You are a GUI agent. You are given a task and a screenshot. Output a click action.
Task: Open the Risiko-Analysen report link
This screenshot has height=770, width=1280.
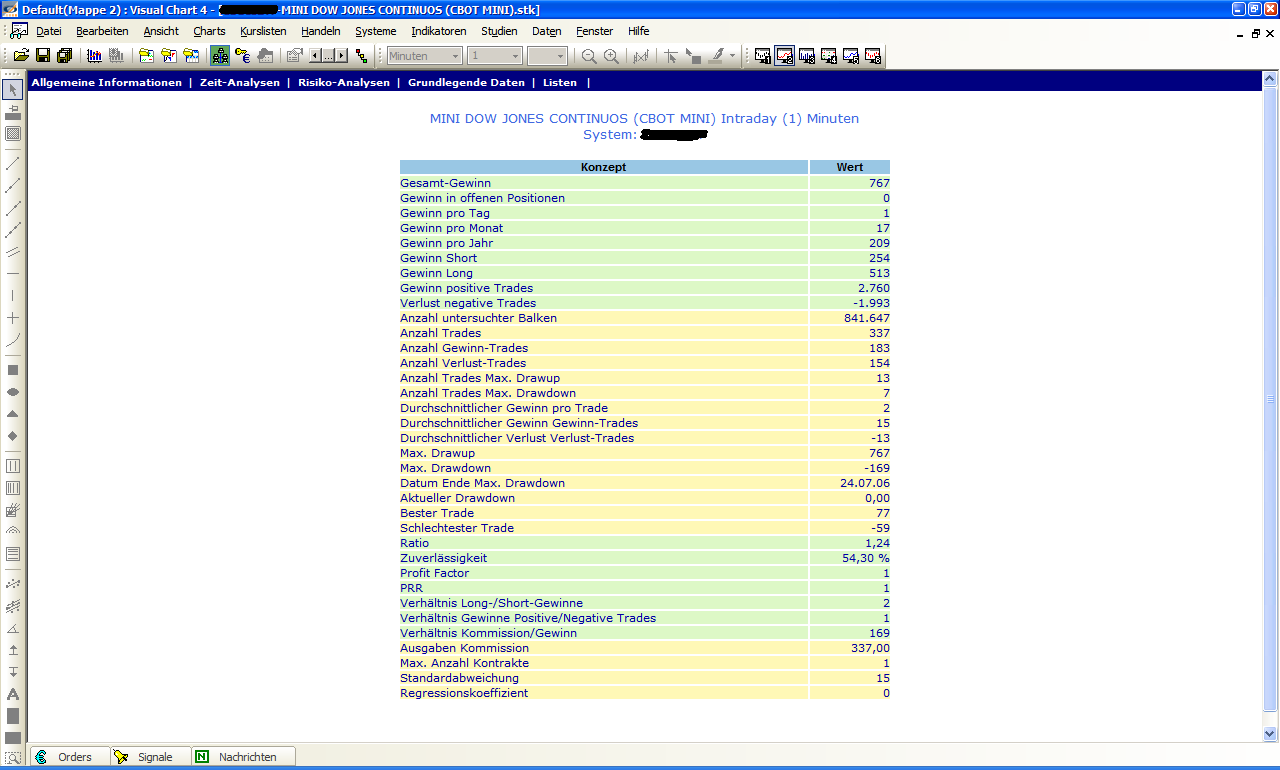(x=343, y=83)
